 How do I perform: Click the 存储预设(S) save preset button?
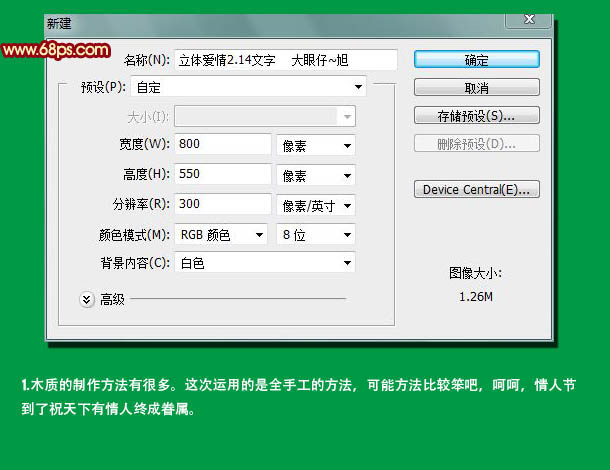click(477, 116)
